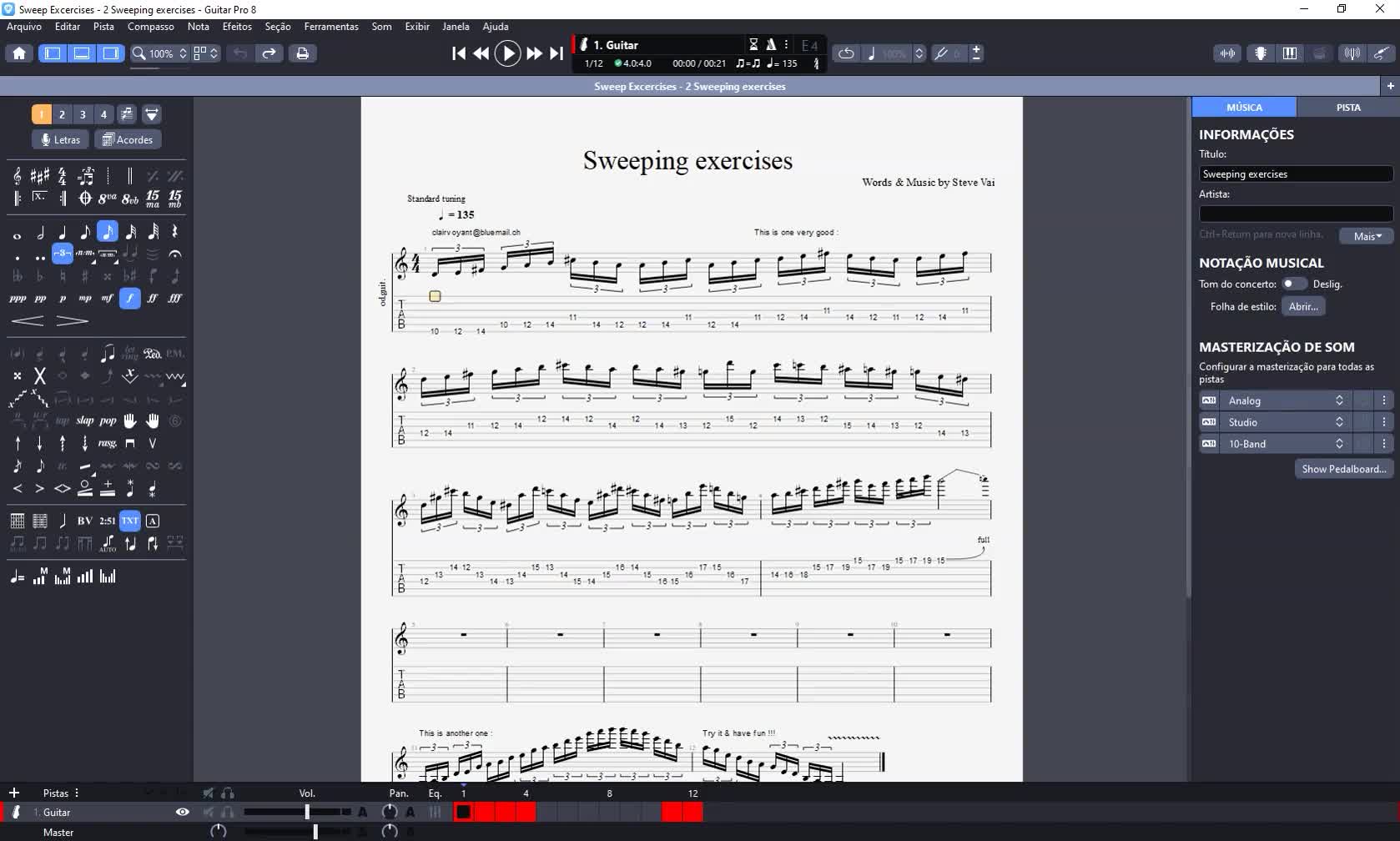Add sustain pedal Ped. marking

pyautogui.click(x=152, y=354)
